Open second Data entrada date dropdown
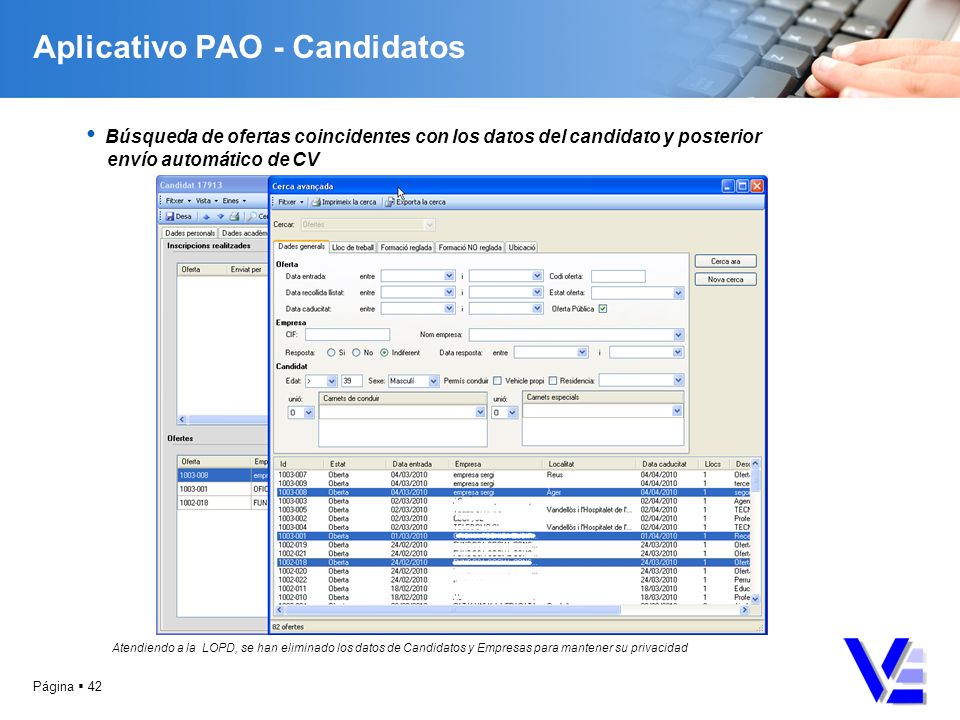This screenshot has height=720, width=960. 537,276
